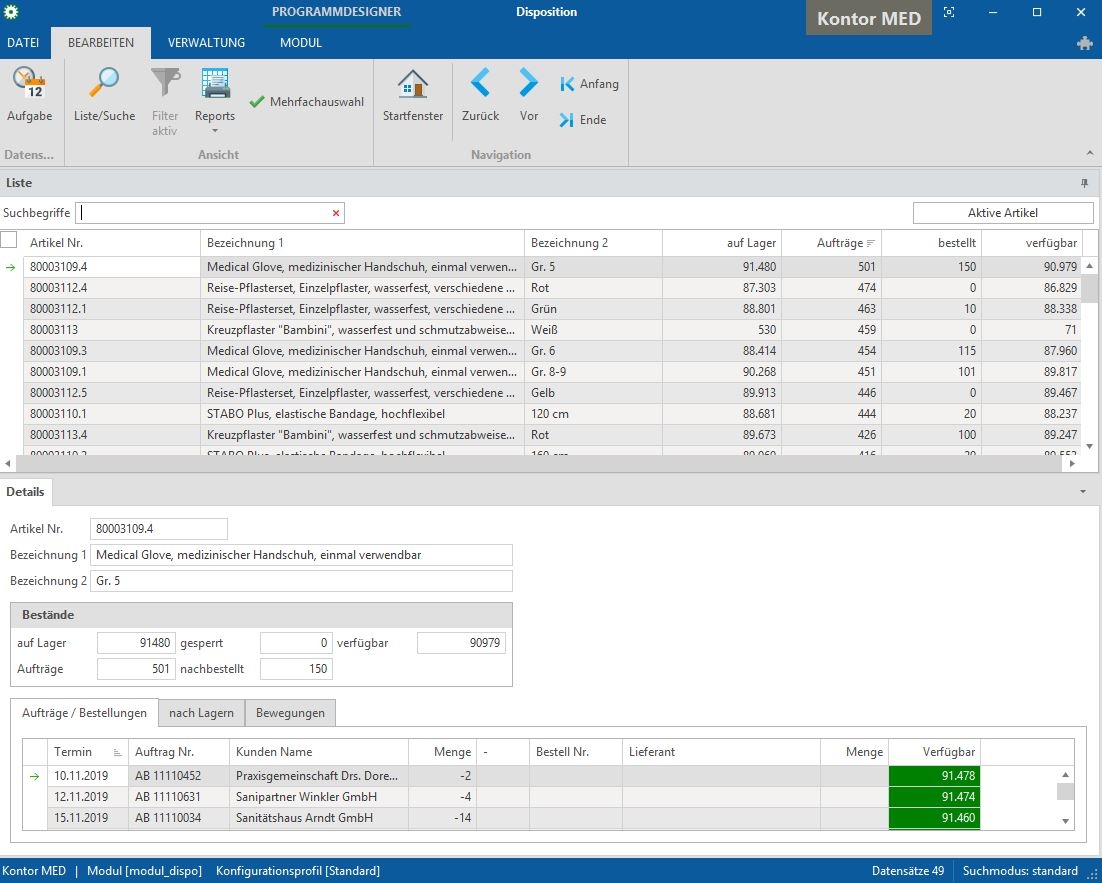Screen dimensions: 1102x883
Task: Open the VERWALTUNG ribbon tab
Action: 206,43
